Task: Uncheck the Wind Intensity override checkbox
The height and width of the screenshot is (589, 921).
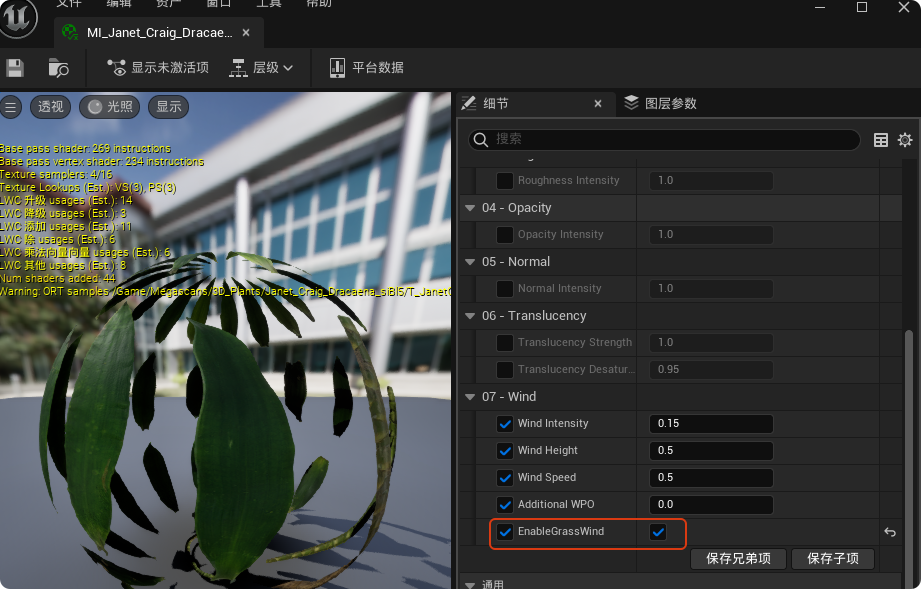Action: (x=505, y=423)
